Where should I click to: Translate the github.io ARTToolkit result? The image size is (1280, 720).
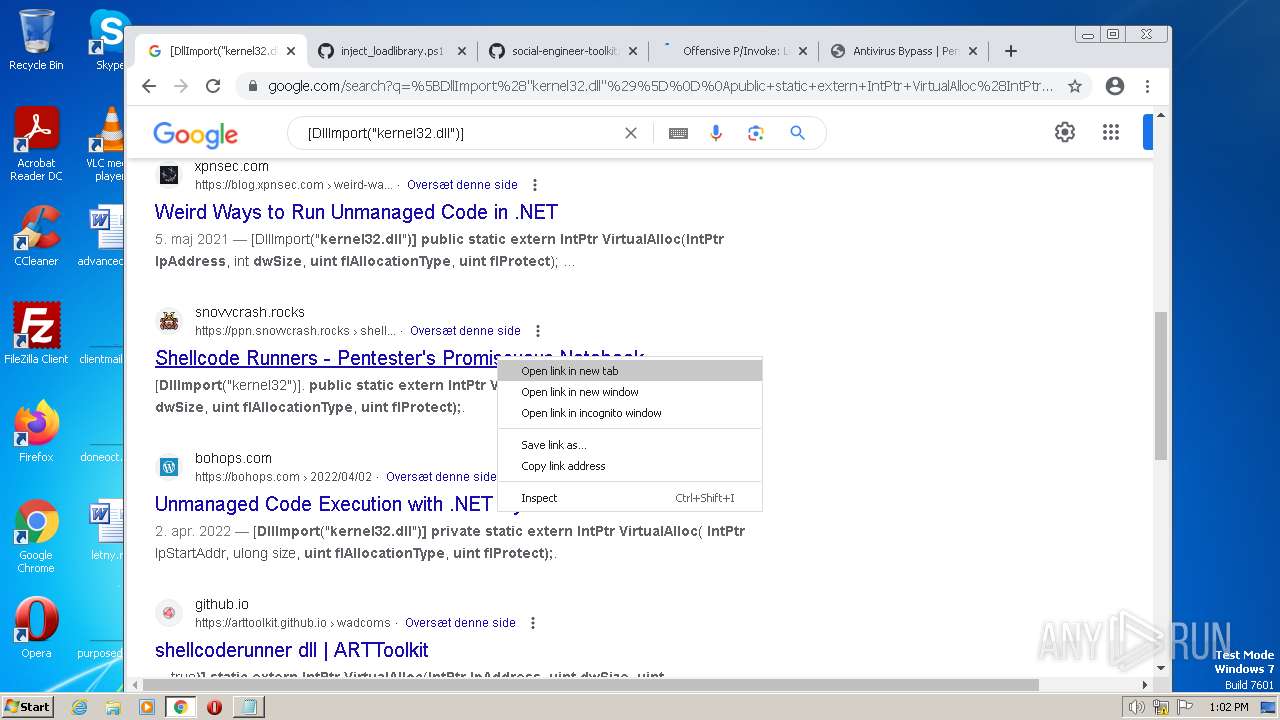point(460,623)
